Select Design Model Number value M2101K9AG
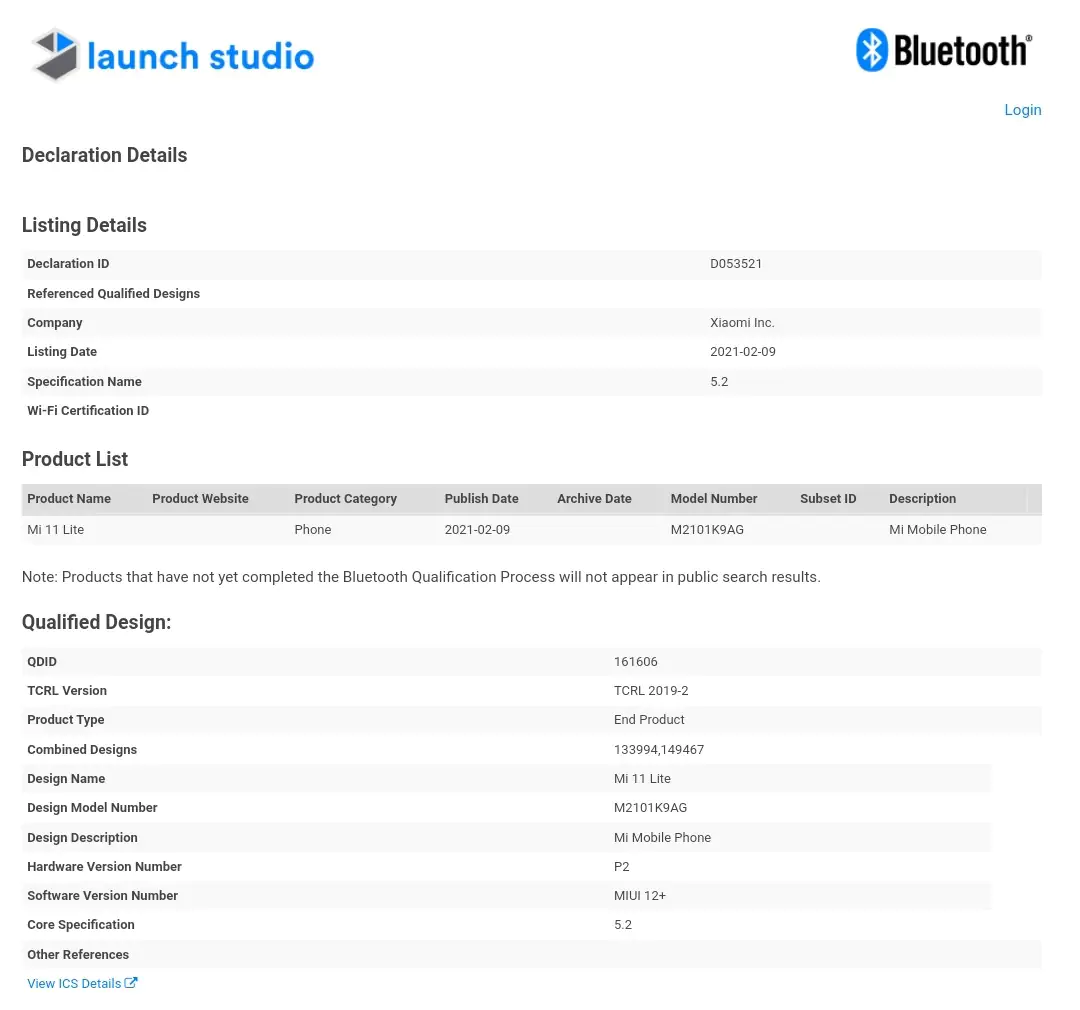Viewport: 1080px width, 1010px height. point(650,807)
